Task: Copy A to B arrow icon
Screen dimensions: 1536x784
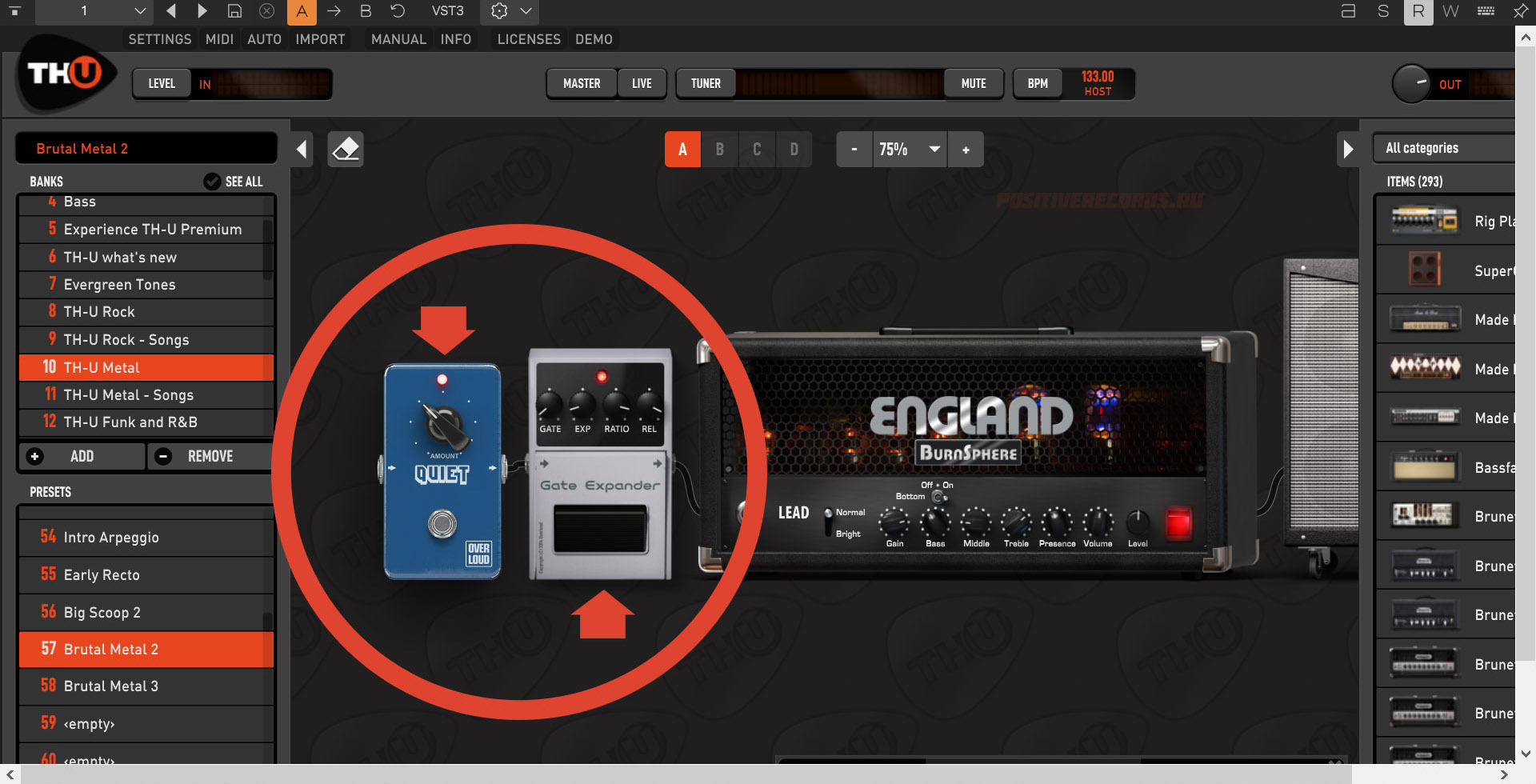Action: coord(334,11)
